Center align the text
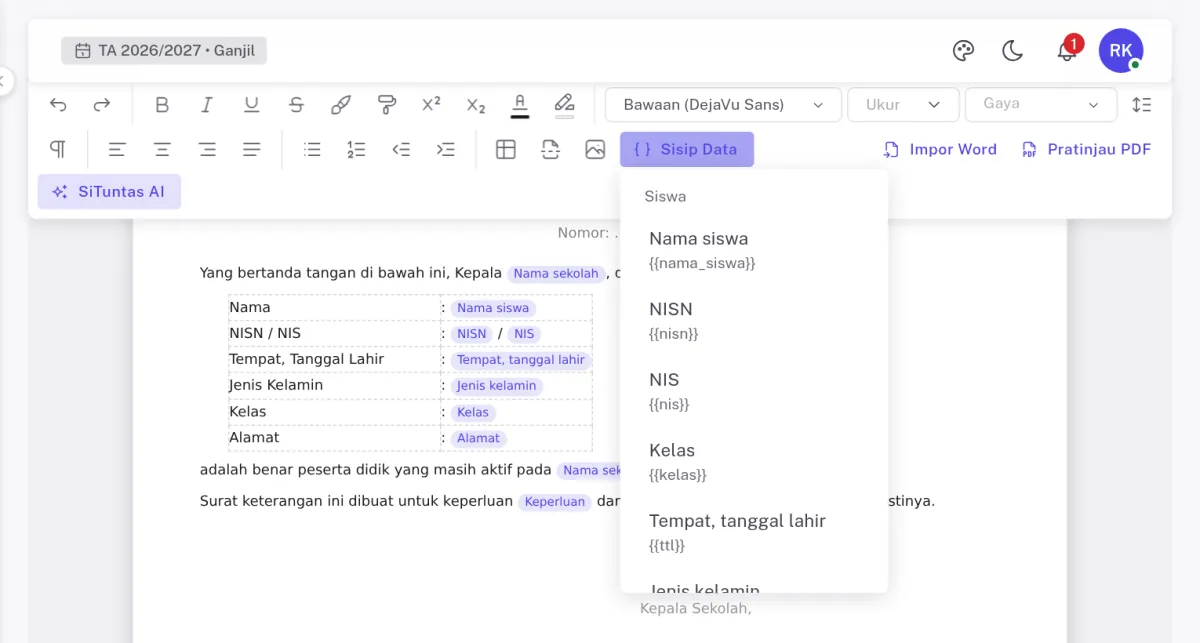Screen dimensions: 1200x643 pyautogui.click(x=162, y=150)
